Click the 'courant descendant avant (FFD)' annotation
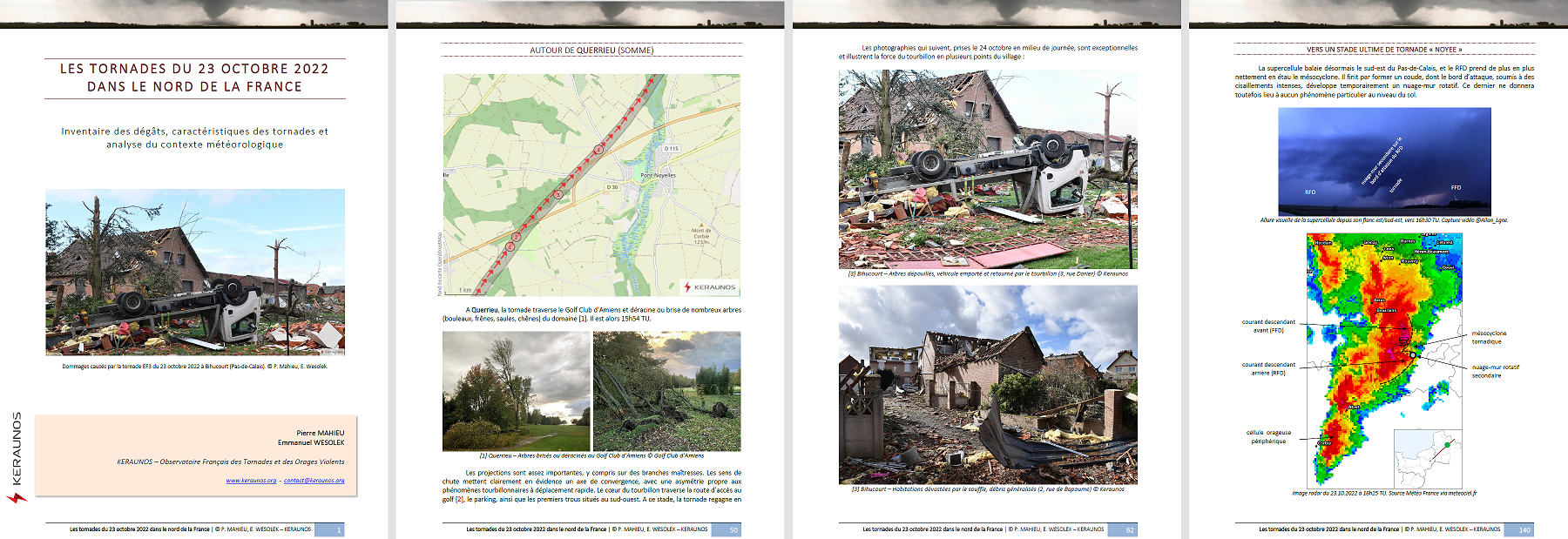The height and width of the screenshot is (539, 1568). coord(1268,327)
